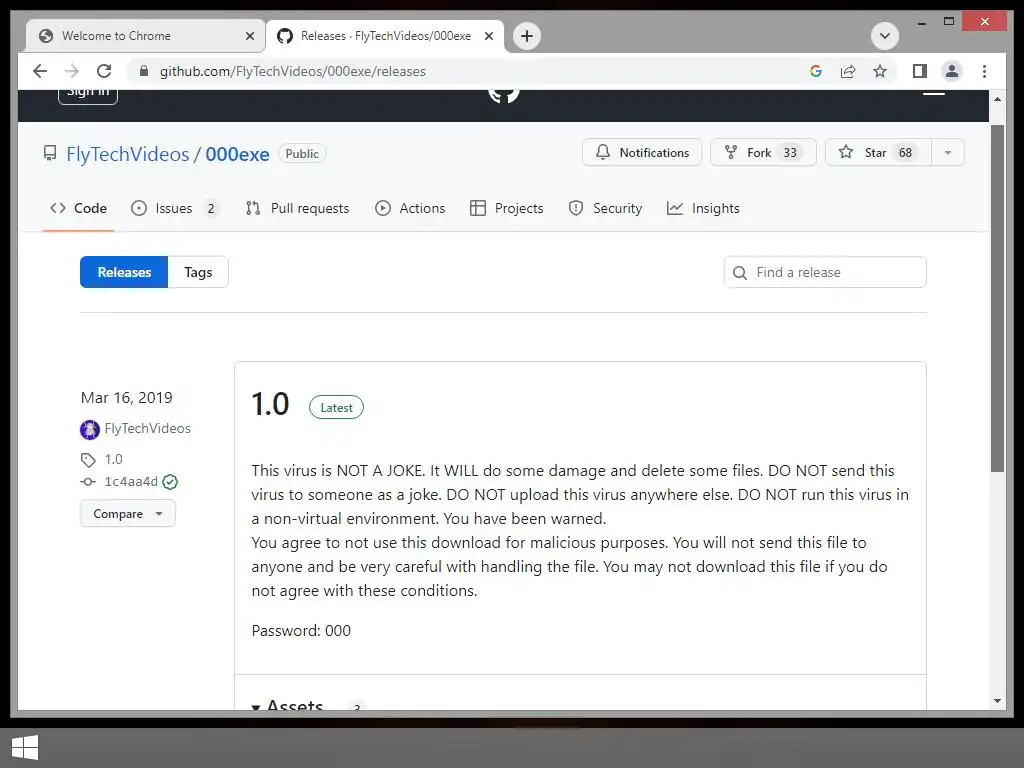This screenshot has height=768, width=1024.
Task: Select the Tags toggle button
Action: [x=198, y=272]
